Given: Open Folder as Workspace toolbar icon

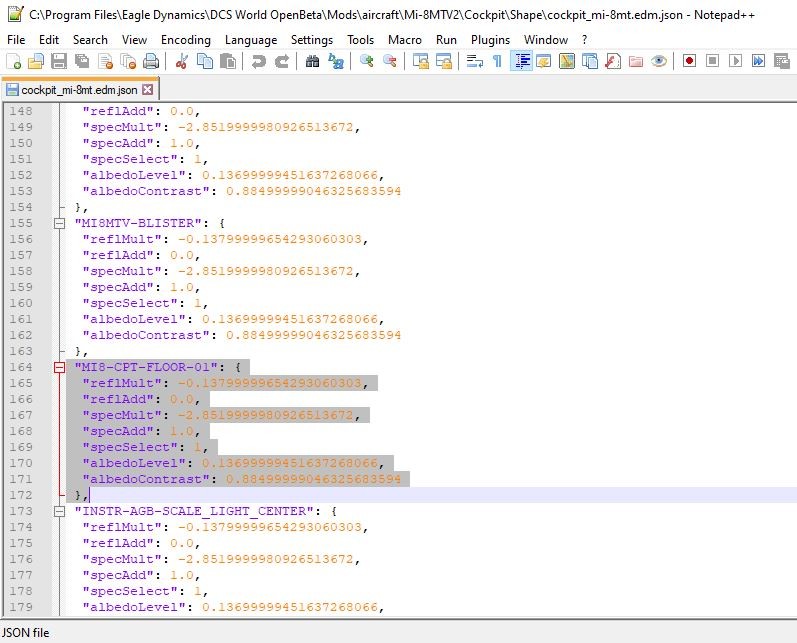Looking at the screenshot, I should pos(636,62).
